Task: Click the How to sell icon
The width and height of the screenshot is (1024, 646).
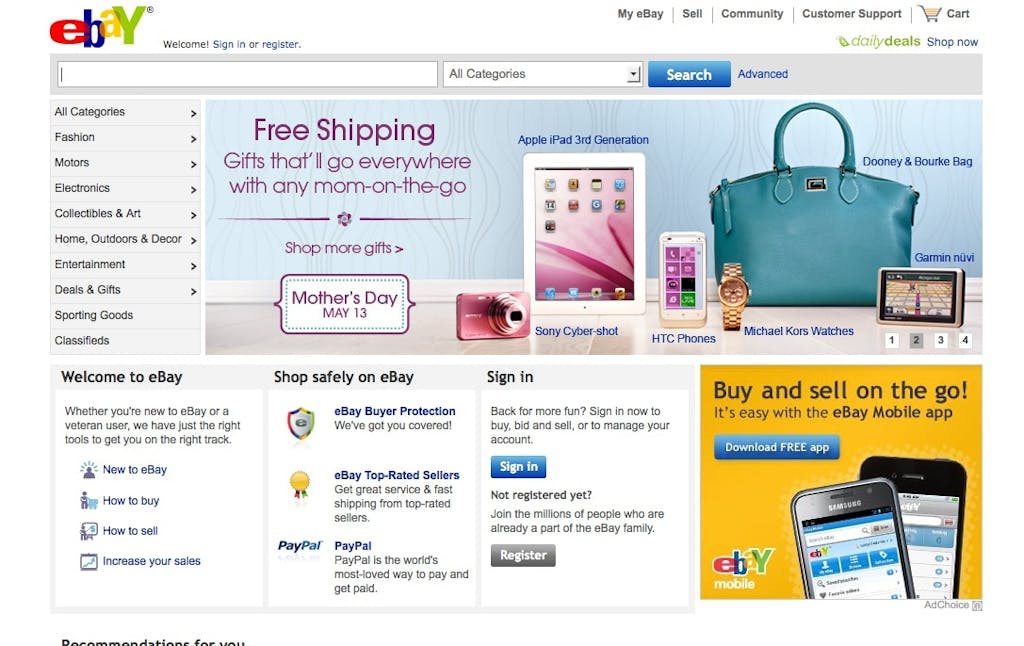Action: 89,531
